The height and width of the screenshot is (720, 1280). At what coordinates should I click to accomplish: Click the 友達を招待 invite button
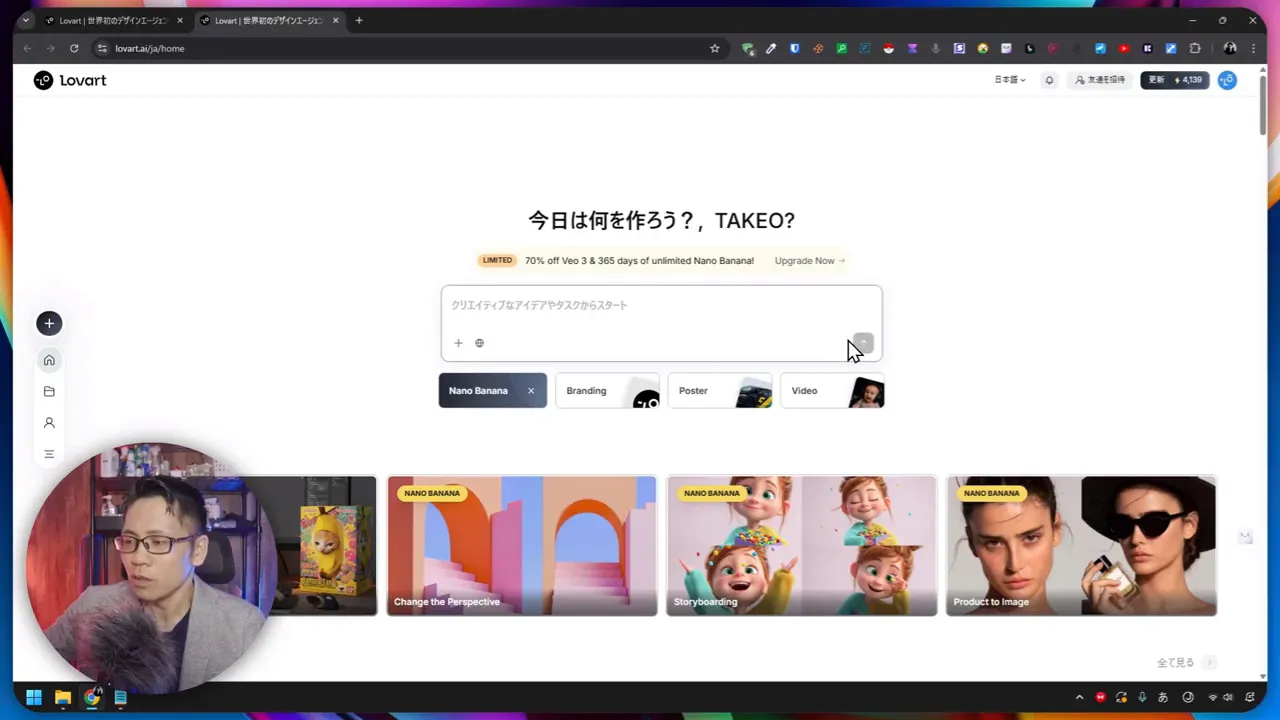click(1100, 80)
